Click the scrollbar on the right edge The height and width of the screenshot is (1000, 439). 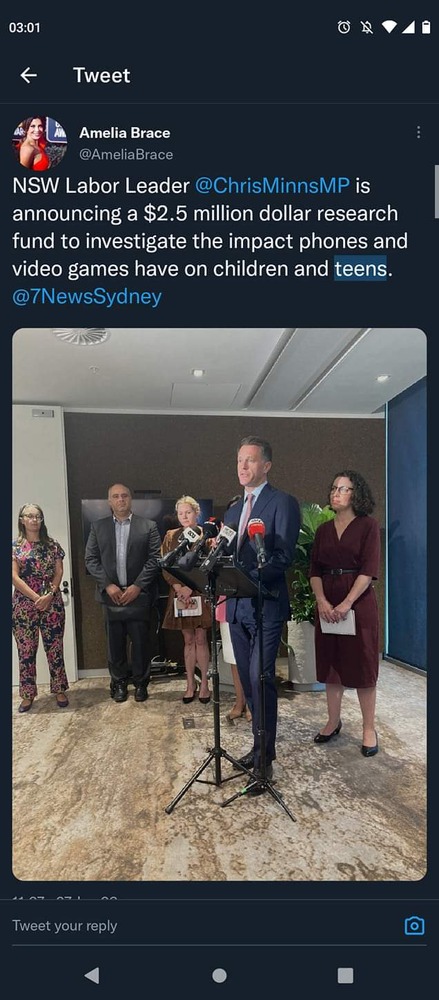(436, 191)
